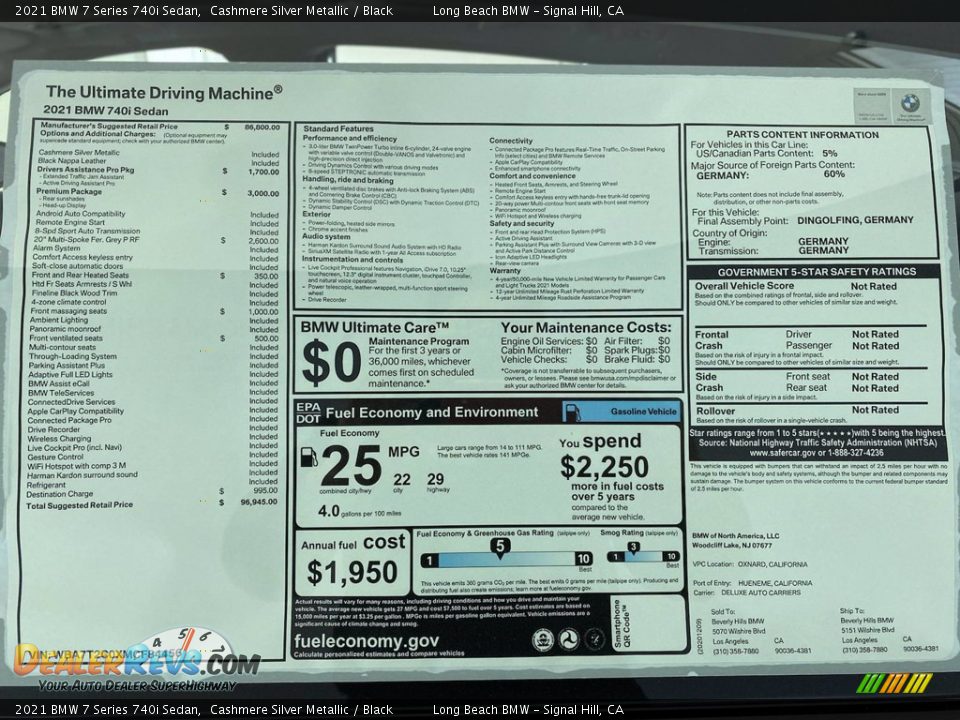Click the 25 combined MPG number
Image resolution: width=960 pixels, height=720 pixels.
coord(351,465)
